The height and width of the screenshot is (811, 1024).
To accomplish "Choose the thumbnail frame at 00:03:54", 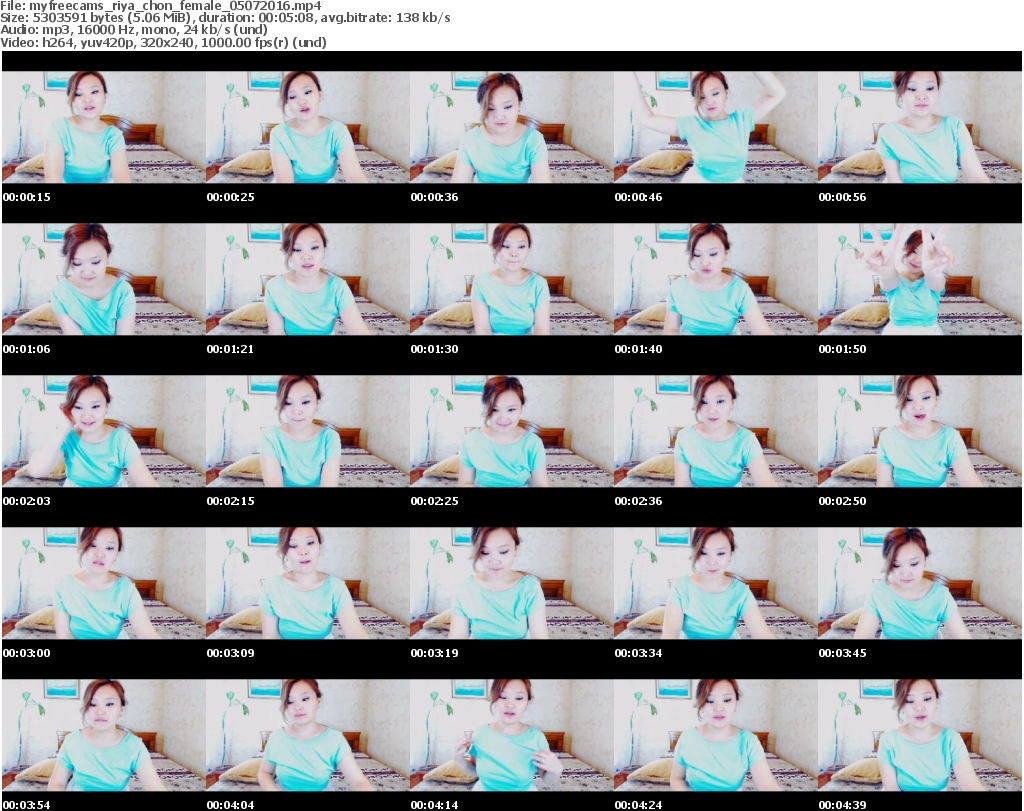I will (x=103, y=735).
